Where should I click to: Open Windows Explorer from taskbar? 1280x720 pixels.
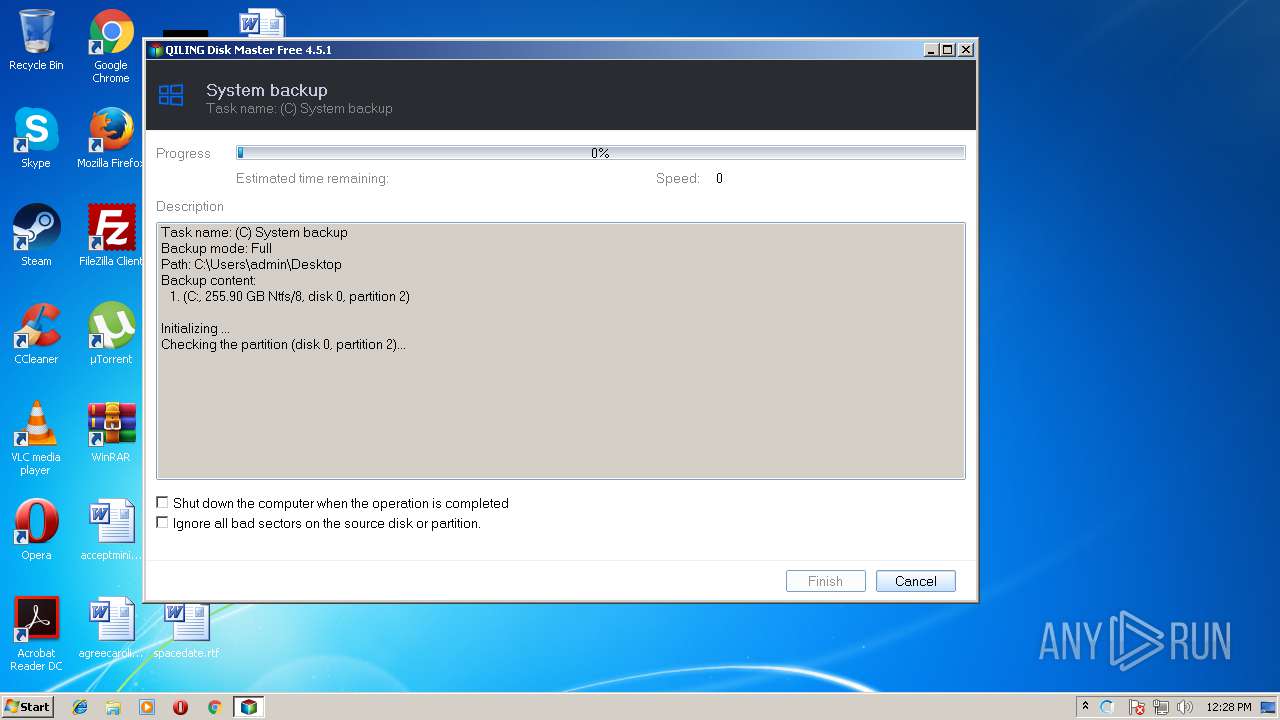click(113, 707)
